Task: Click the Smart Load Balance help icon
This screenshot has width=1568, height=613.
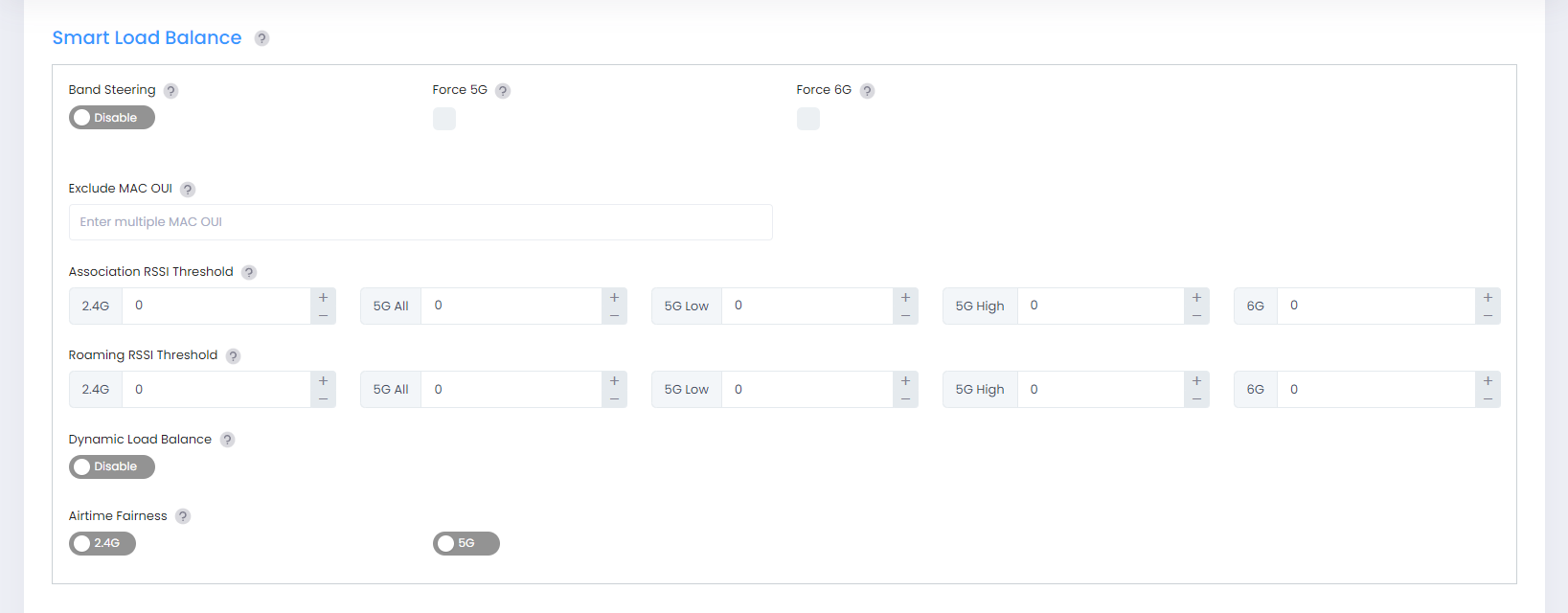Action: 261,38
